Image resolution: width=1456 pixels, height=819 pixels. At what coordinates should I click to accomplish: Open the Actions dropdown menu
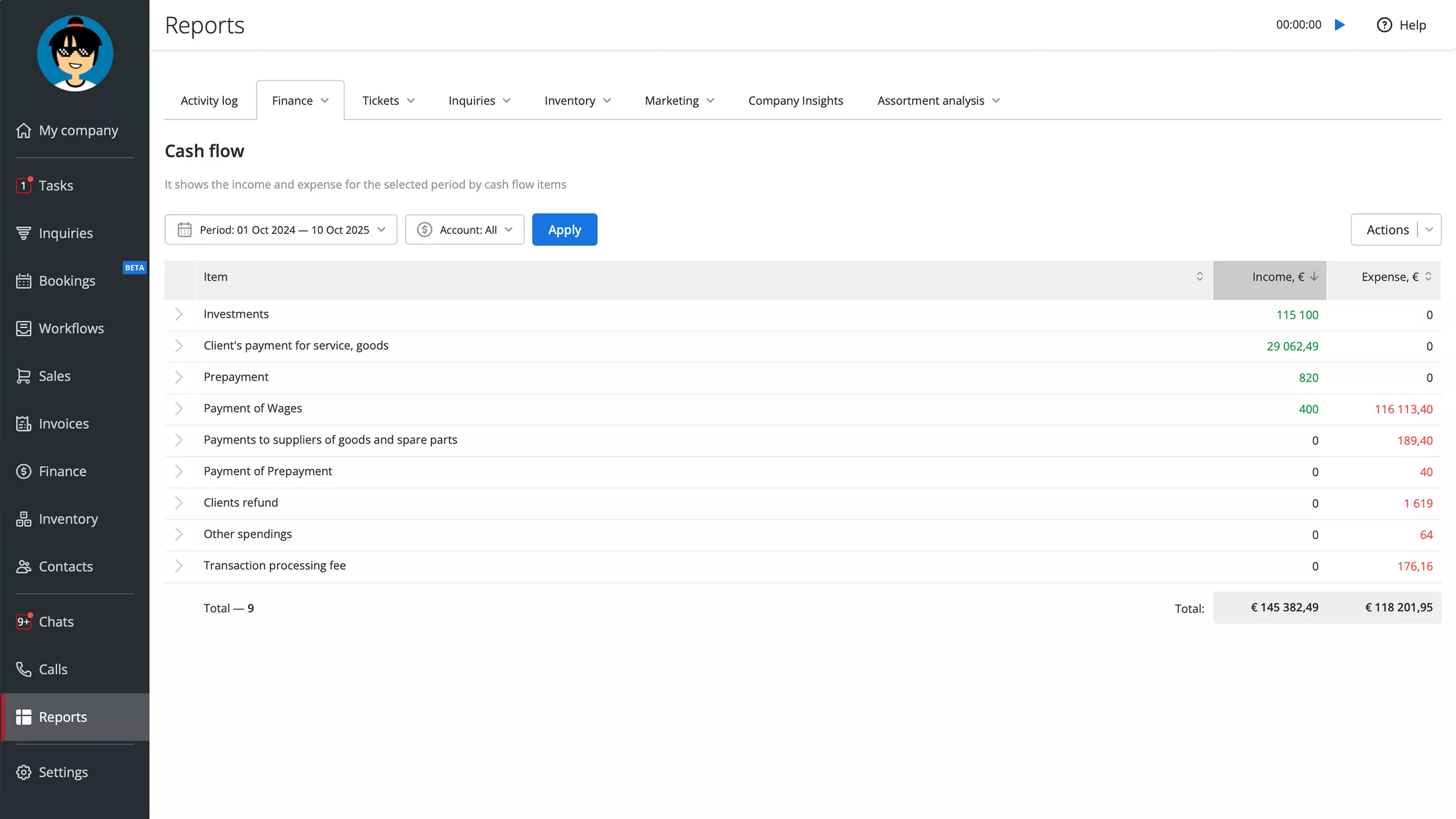(x=1429, y=229)
